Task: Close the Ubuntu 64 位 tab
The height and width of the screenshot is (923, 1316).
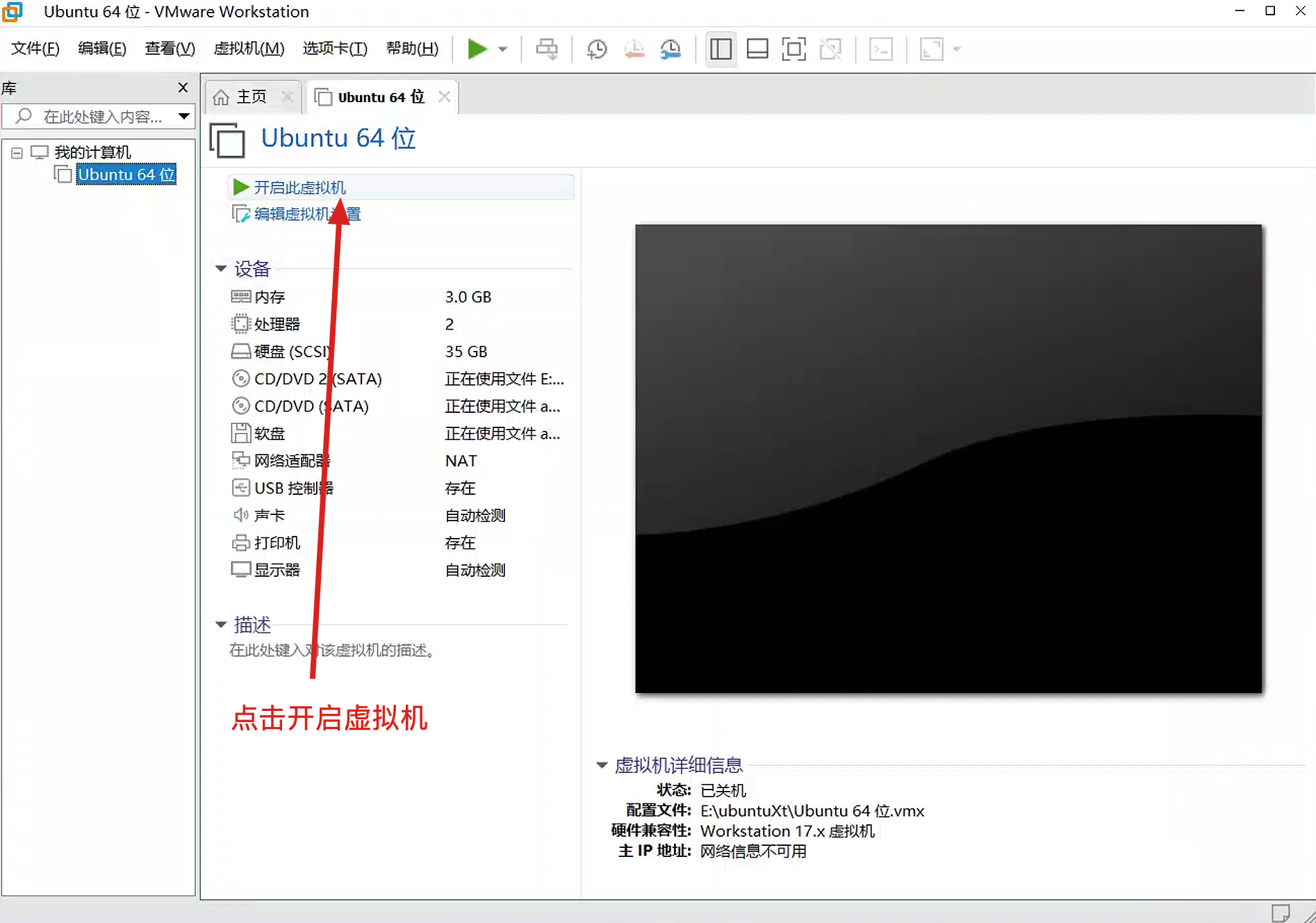Action: click(x=444, y=97)
